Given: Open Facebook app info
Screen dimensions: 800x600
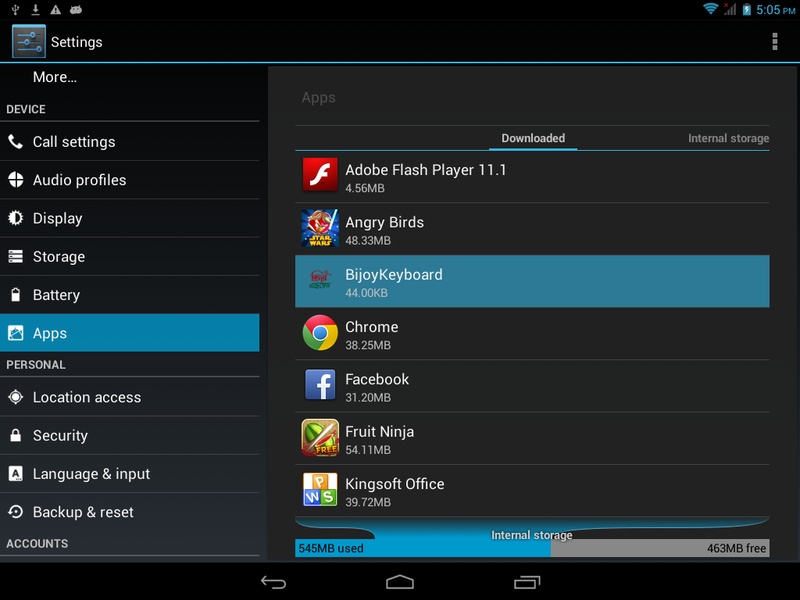Looking at the screenshot, I should point(532,386).
